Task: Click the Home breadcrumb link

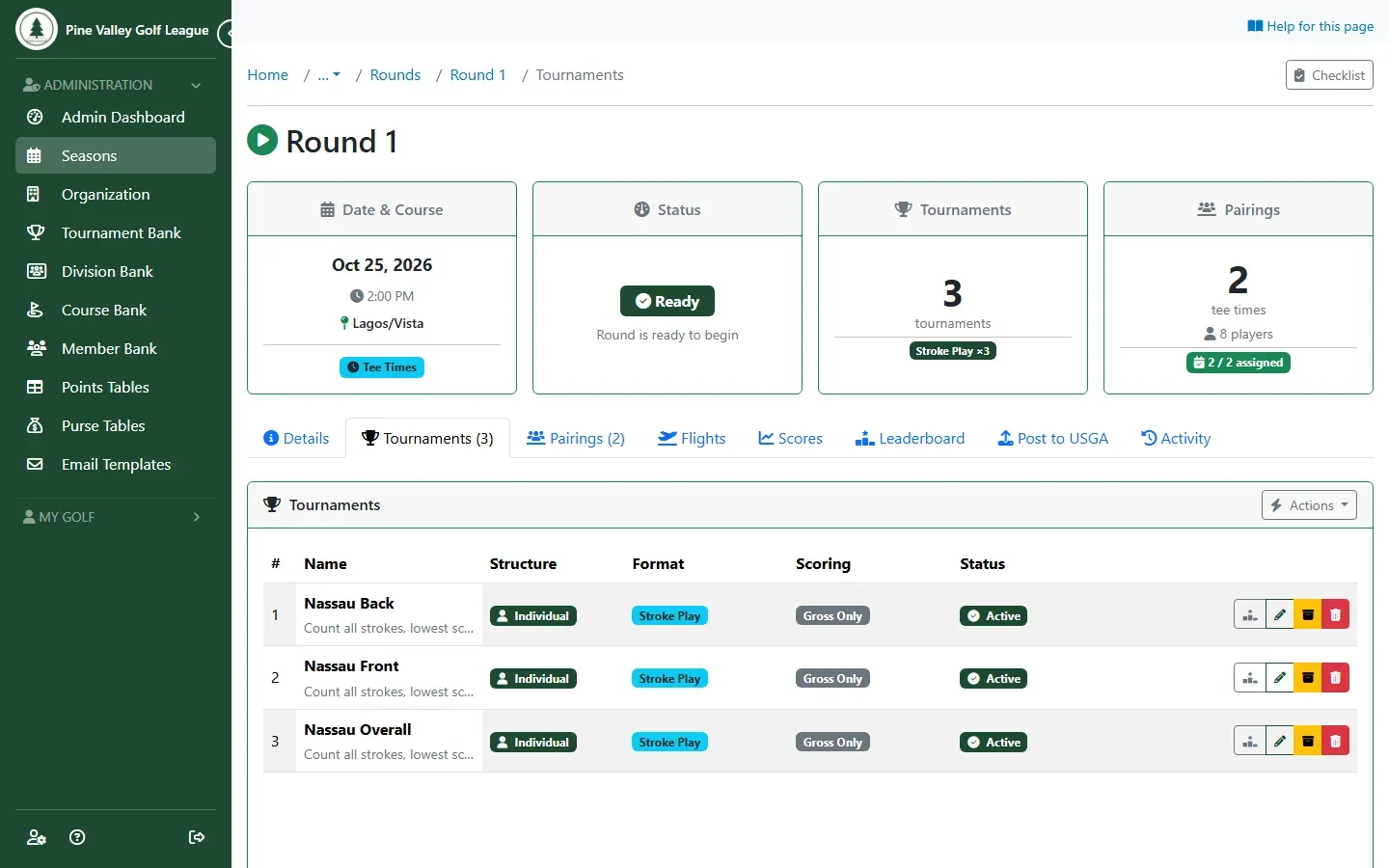Action: [x=267, y=75]
